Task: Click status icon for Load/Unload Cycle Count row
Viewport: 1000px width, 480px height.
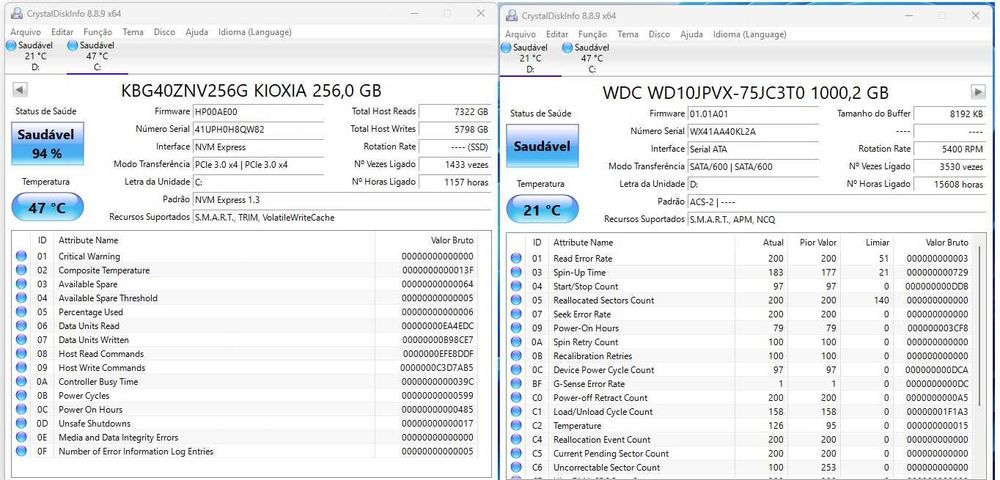Action: (x=517, y=412)
